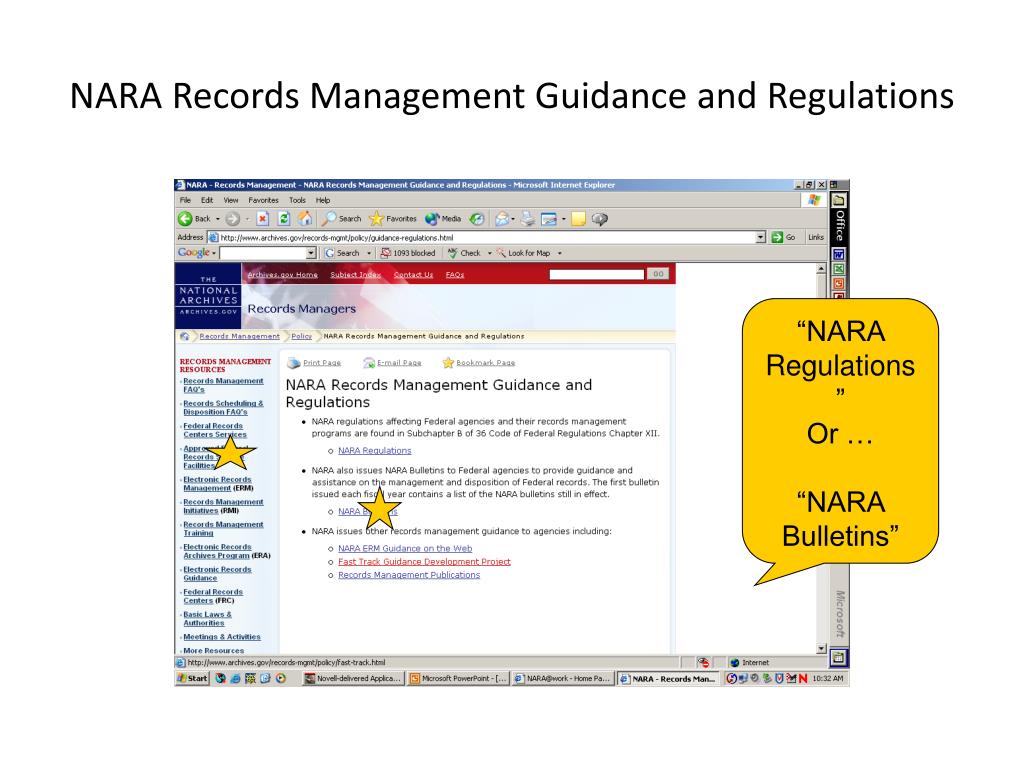The height and width of the screenshot is (768, 1024).
Task: Switch to Novell-delivered Applications taskbar button
Action: point(354,679)
